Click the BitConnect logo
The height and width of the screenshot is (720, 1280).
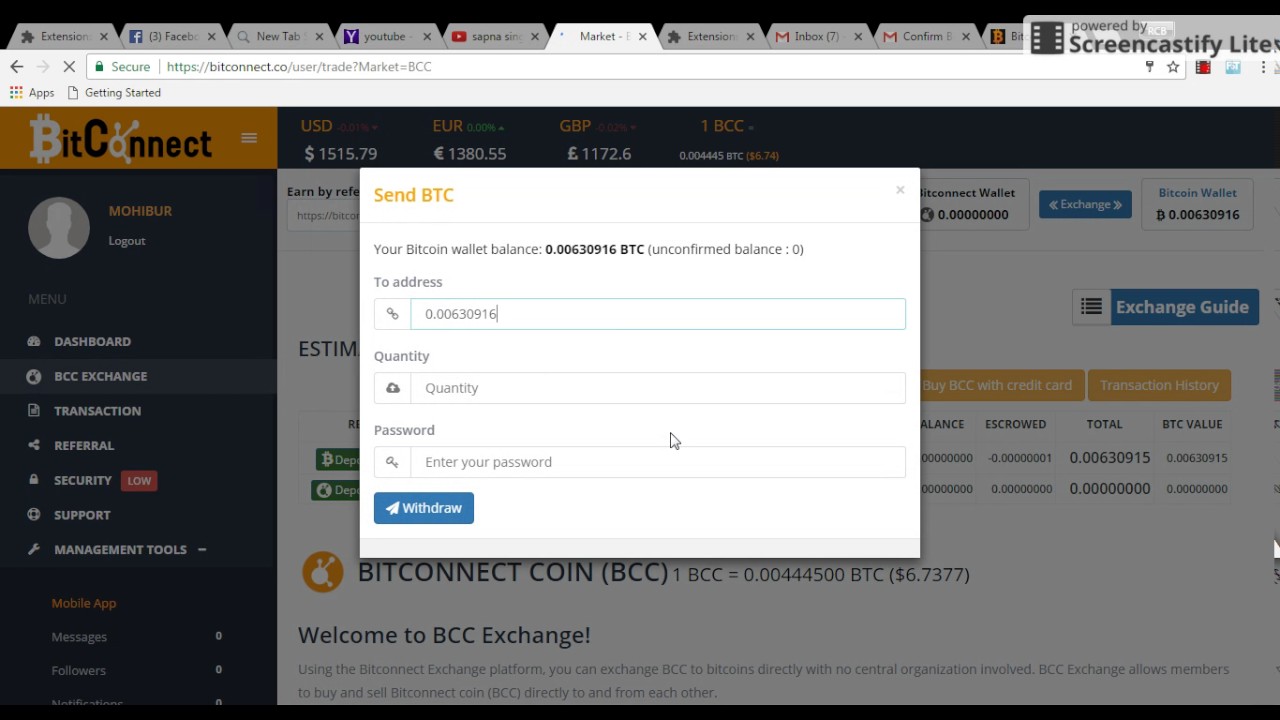click(121, 139)
